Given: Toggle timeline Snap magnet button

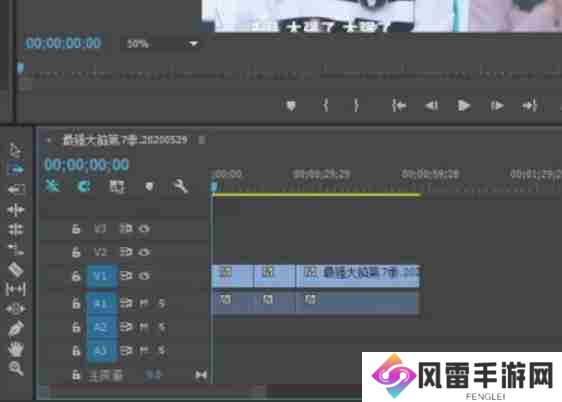Looking at the screenshot, I should point(84,186).
